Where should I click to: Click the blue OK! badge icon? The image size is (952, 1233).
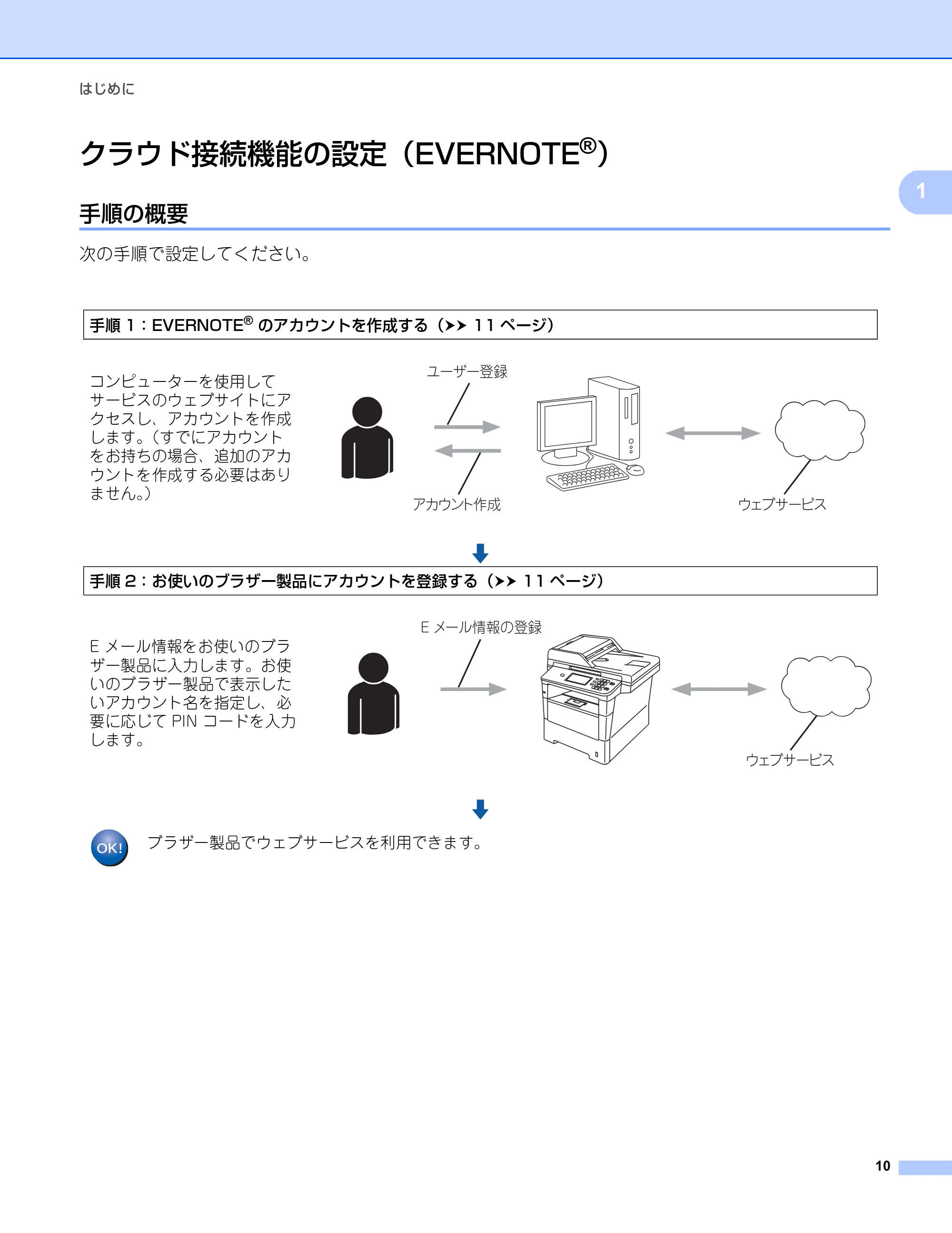click(109, 847)
